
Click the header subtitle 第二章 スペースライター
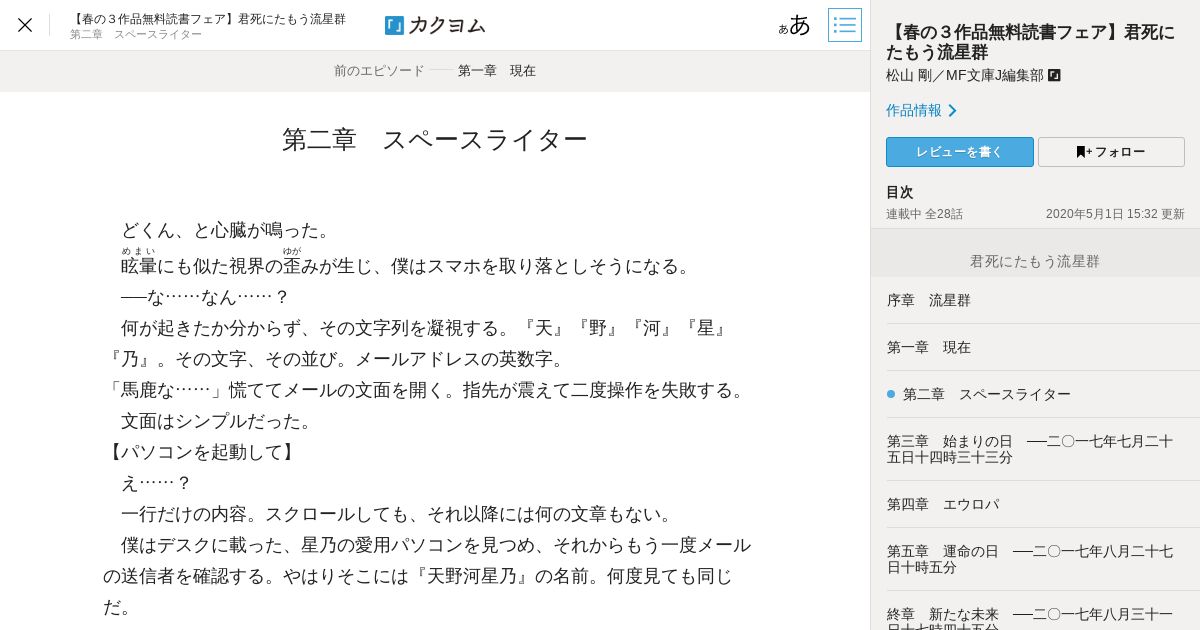point(136,35)
